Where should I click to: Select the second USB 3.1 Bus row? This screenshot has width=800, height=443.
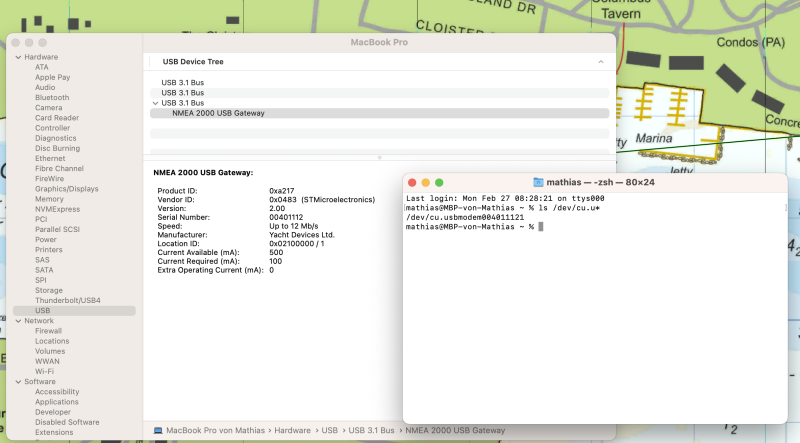pyautogui.click(x=380, y=93)
